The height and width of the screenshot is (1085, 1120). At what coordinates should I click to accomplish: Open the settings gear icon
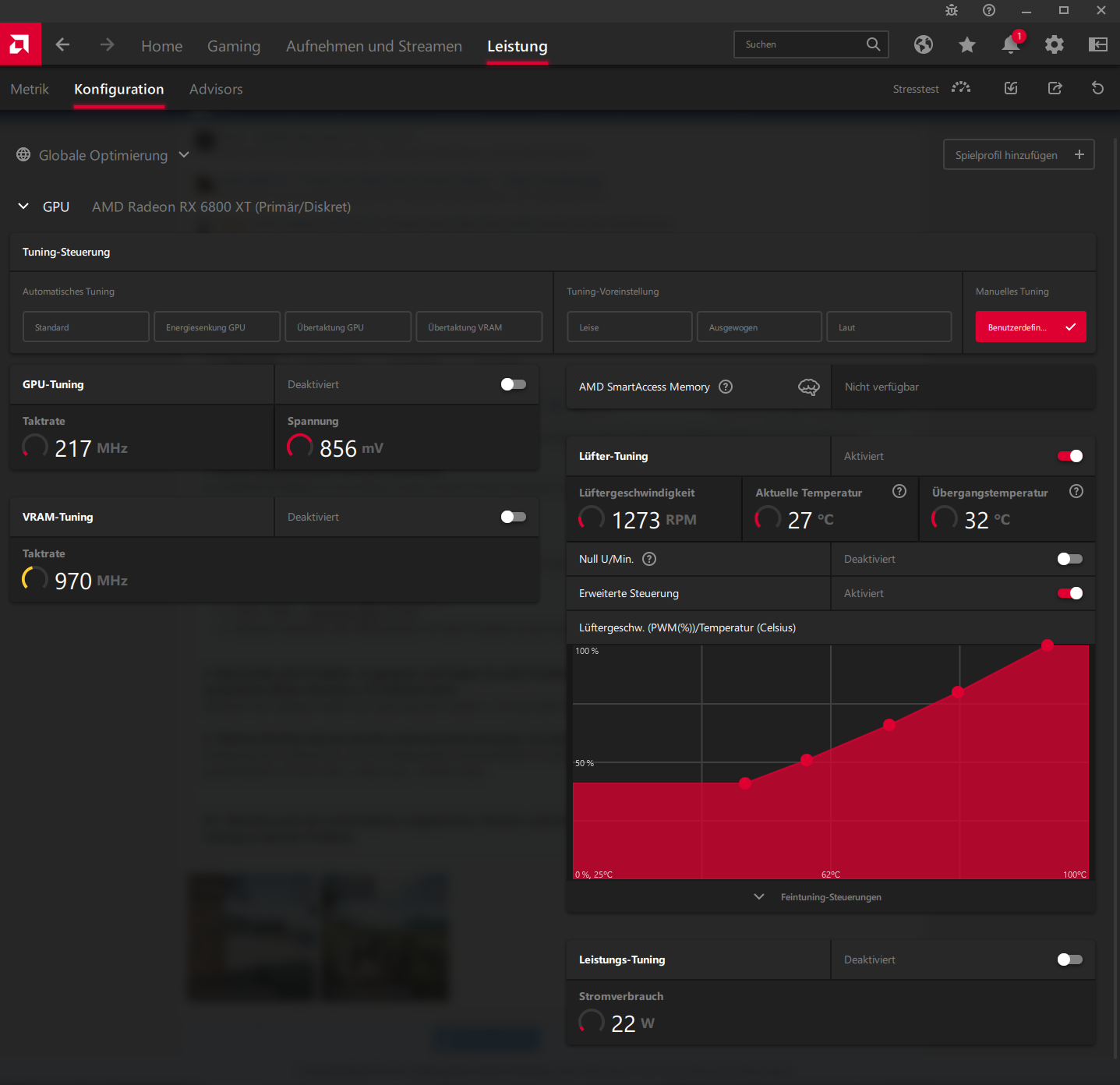point(1055,44)
